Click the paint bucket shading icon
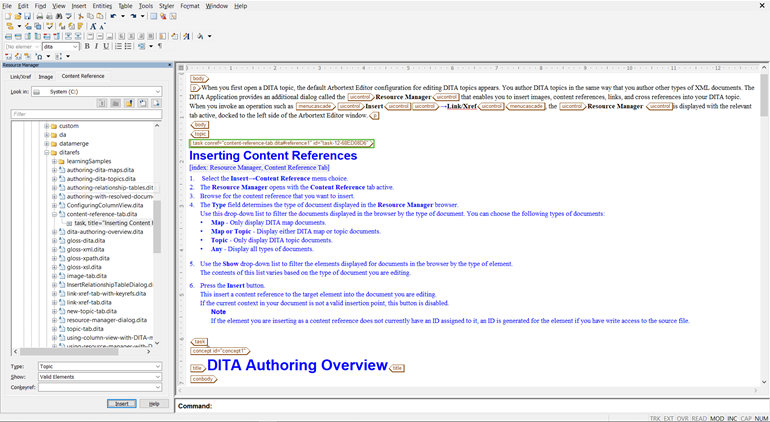The height and width of the screenshot is (422, 770). click(x=200, y=36)
